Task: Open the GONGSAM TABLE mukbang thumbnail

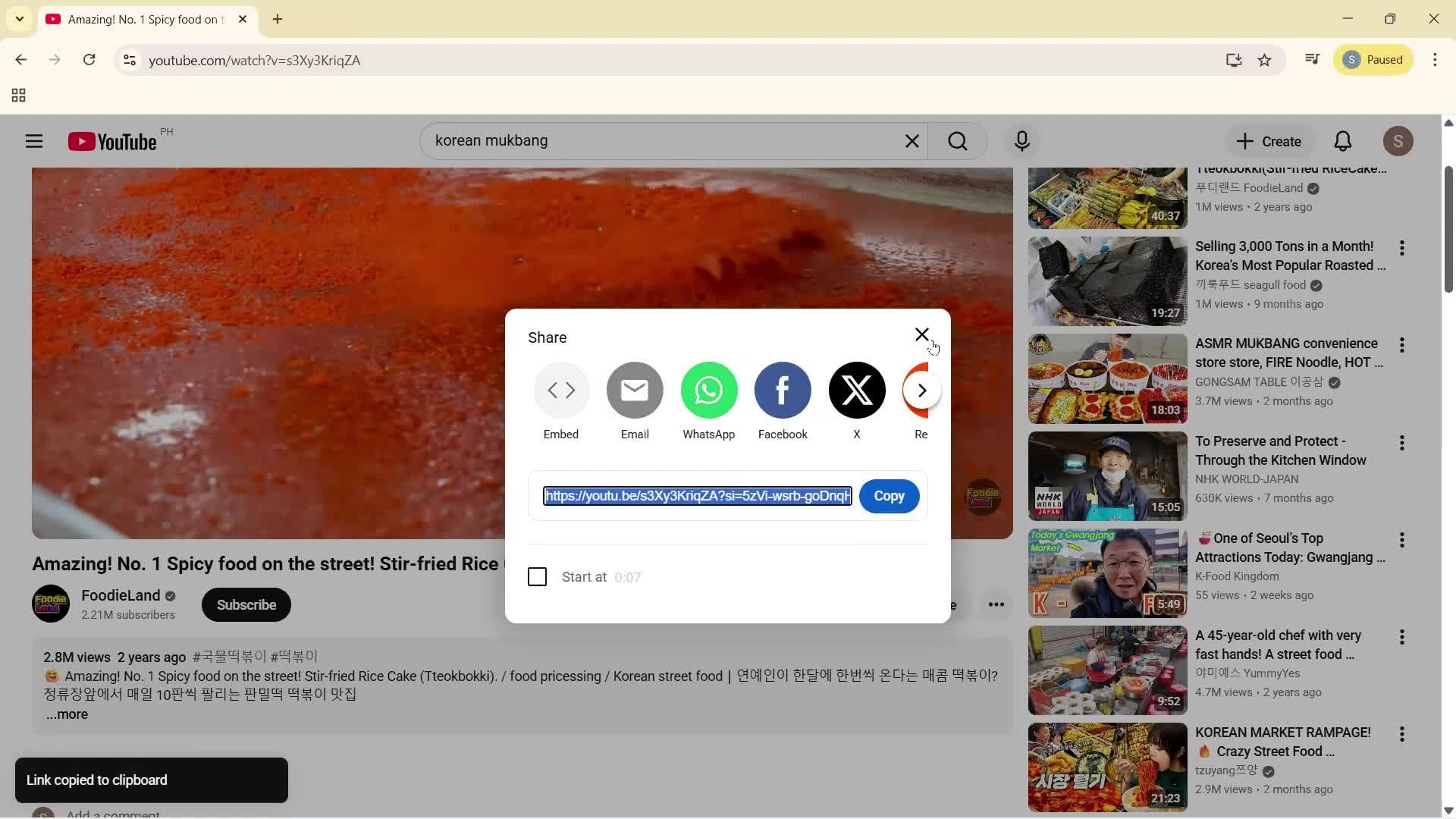Action: pos(1106,378)
